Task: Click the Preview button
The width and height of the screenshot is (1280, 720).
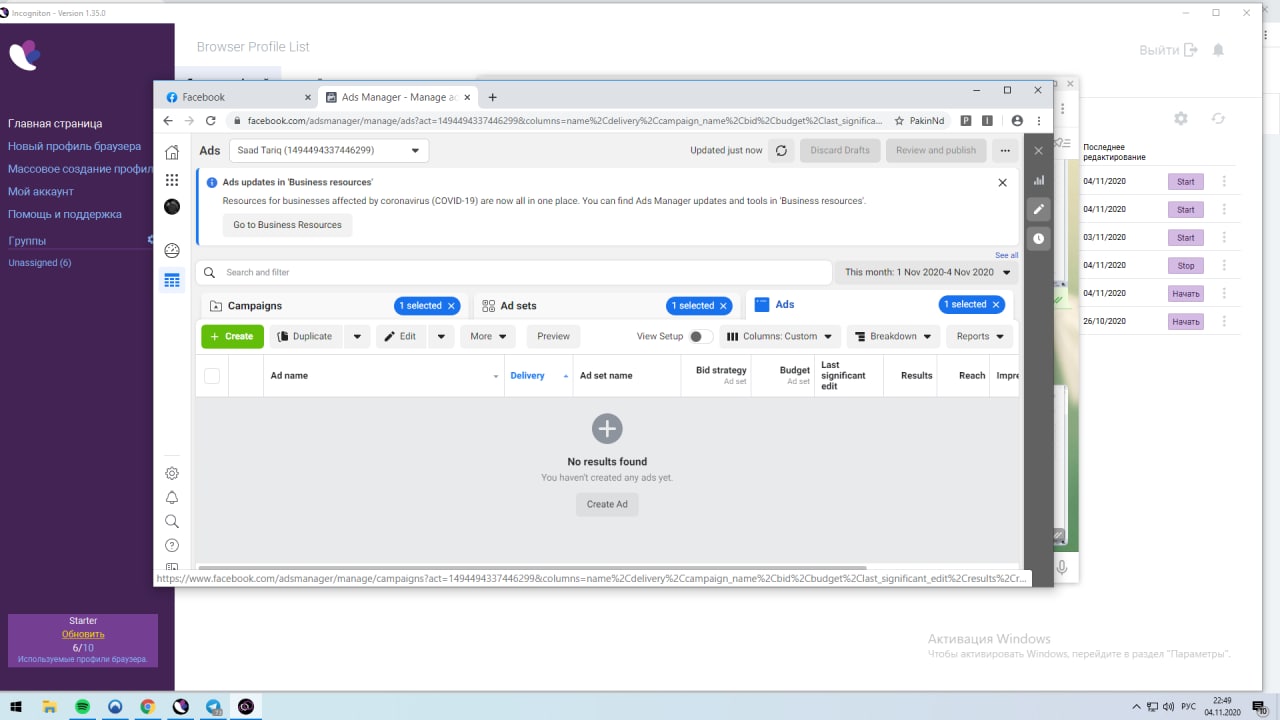Action: [x=553, y=336]
